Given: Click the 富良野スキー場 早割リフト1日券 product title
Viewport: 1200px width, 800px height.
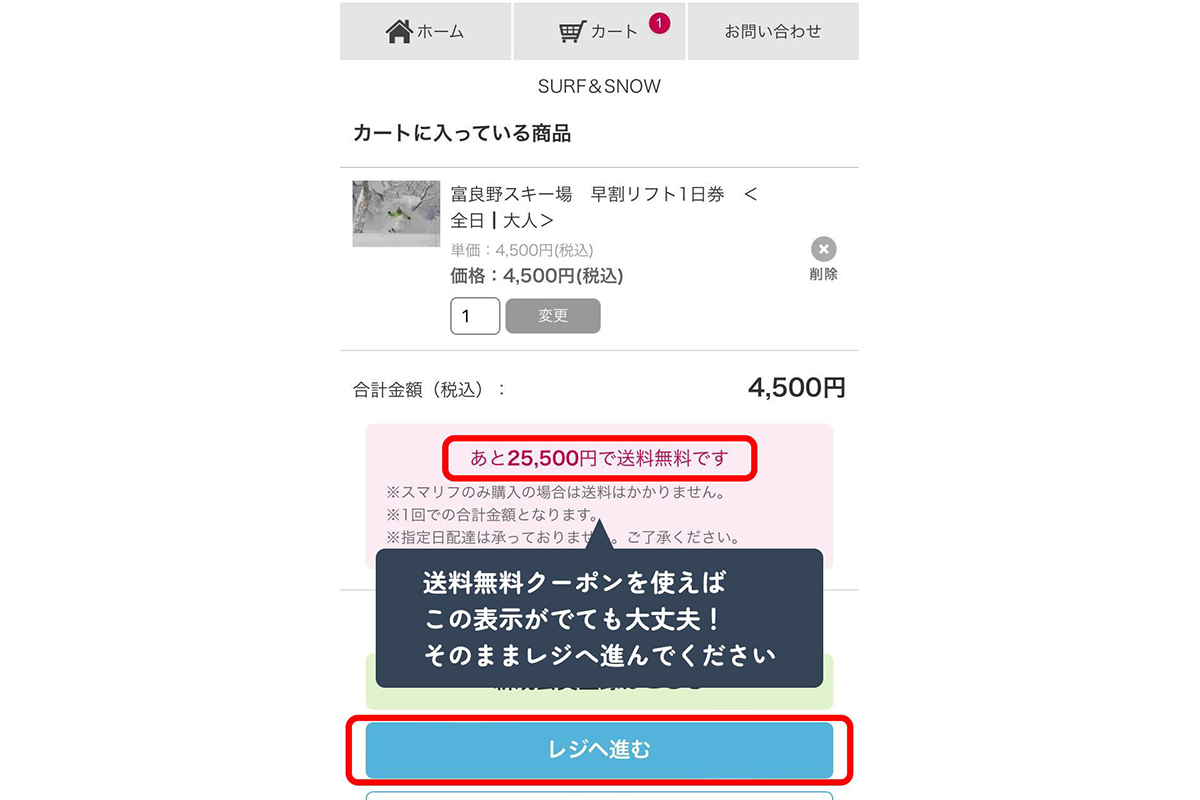Looking at the screenshot, I should tap(604, 207).
